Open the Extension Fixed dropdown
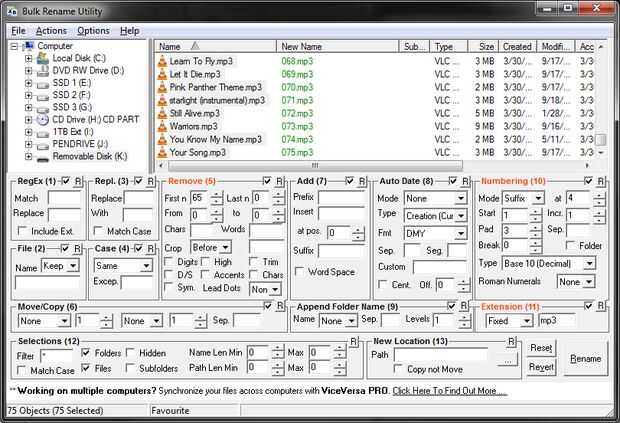This screenshot has width=620, height=423. [527, 321]
